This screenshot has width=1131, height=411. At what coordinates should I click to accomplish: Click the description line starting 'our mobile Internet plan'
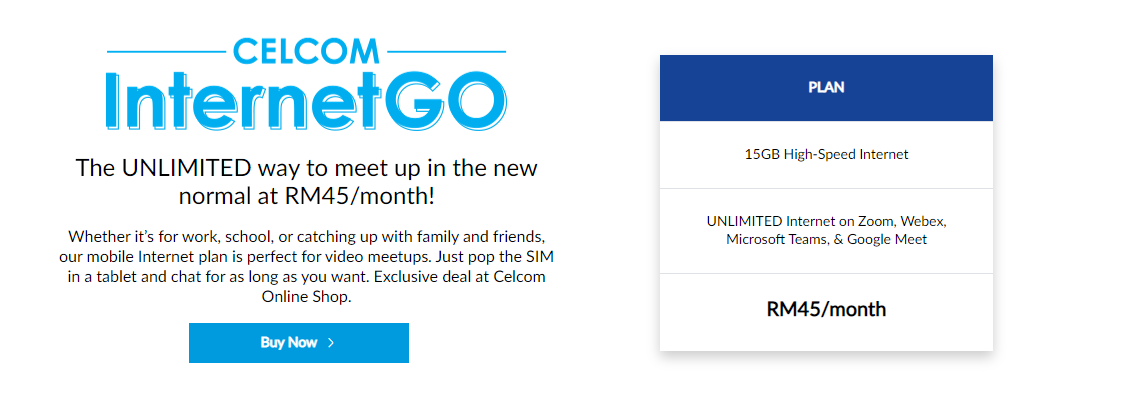tap(307, 257)
